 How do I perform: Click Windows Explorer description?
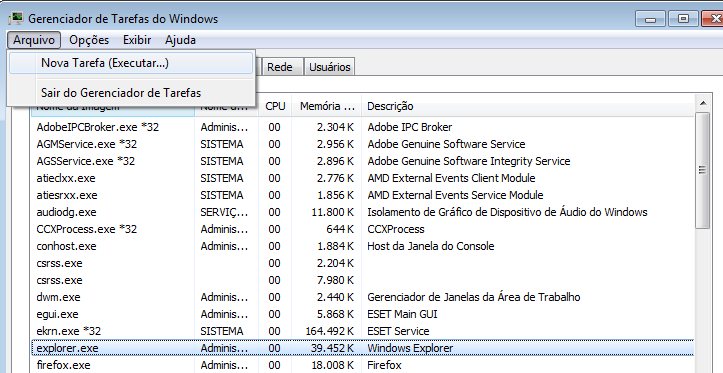[x=410, y=348]
